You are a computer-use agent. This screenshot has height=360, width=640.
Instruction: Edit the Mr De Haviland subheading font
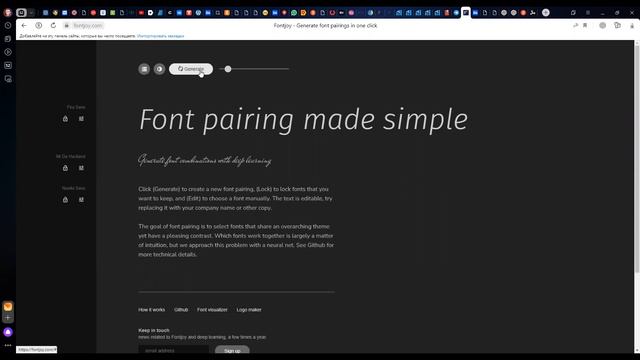pos(81,168)
